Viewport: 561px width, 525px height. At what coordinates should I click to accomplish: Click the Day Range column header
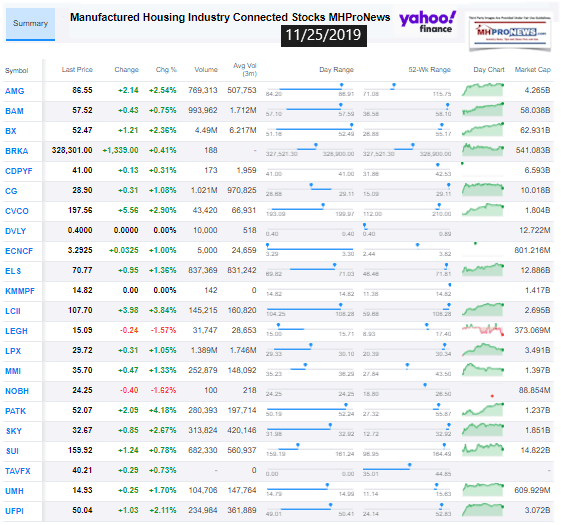click(336, 69)
